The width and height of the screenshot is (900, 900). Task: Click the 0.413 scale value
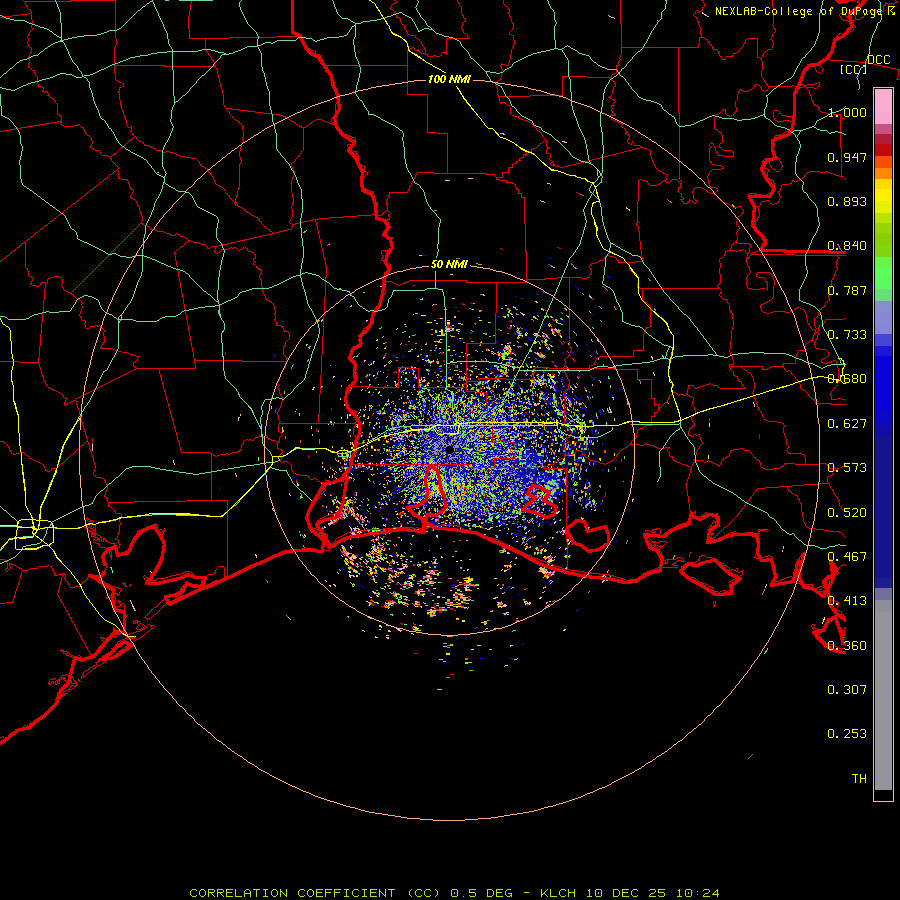847,601
